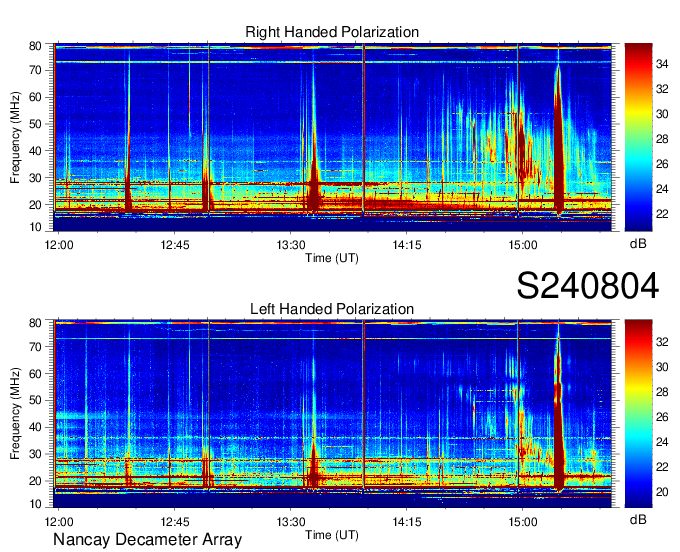Click the 13:30 tick under the left-handed plot
Viewport: 680px width, 552px height.
click(x=291, y=522)
